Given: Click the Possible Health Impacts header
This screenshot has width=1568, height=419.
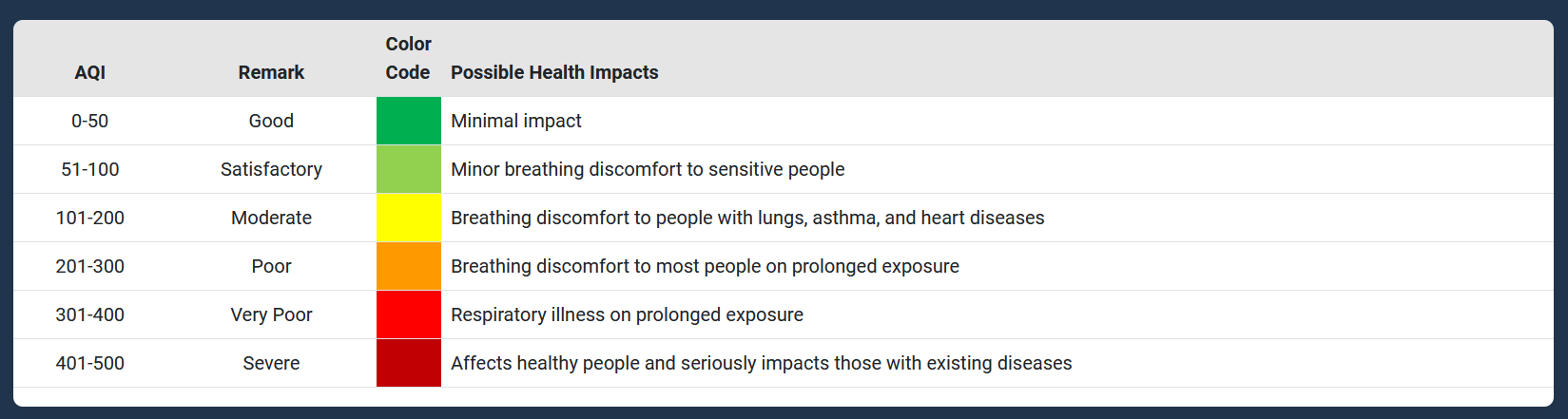Looking at the screenshot, I should click(554, 72).
